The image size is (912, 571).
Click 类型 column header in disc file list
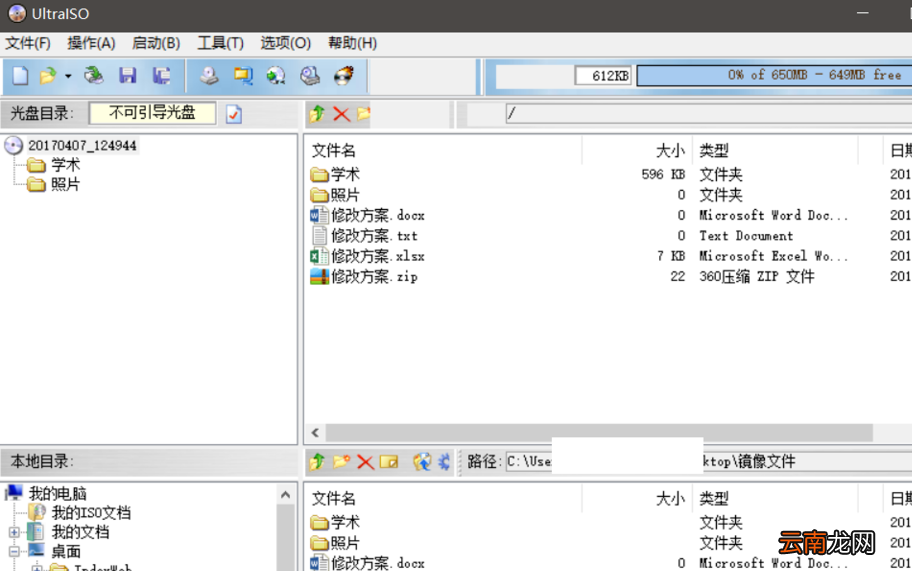[x=714, y=151]
